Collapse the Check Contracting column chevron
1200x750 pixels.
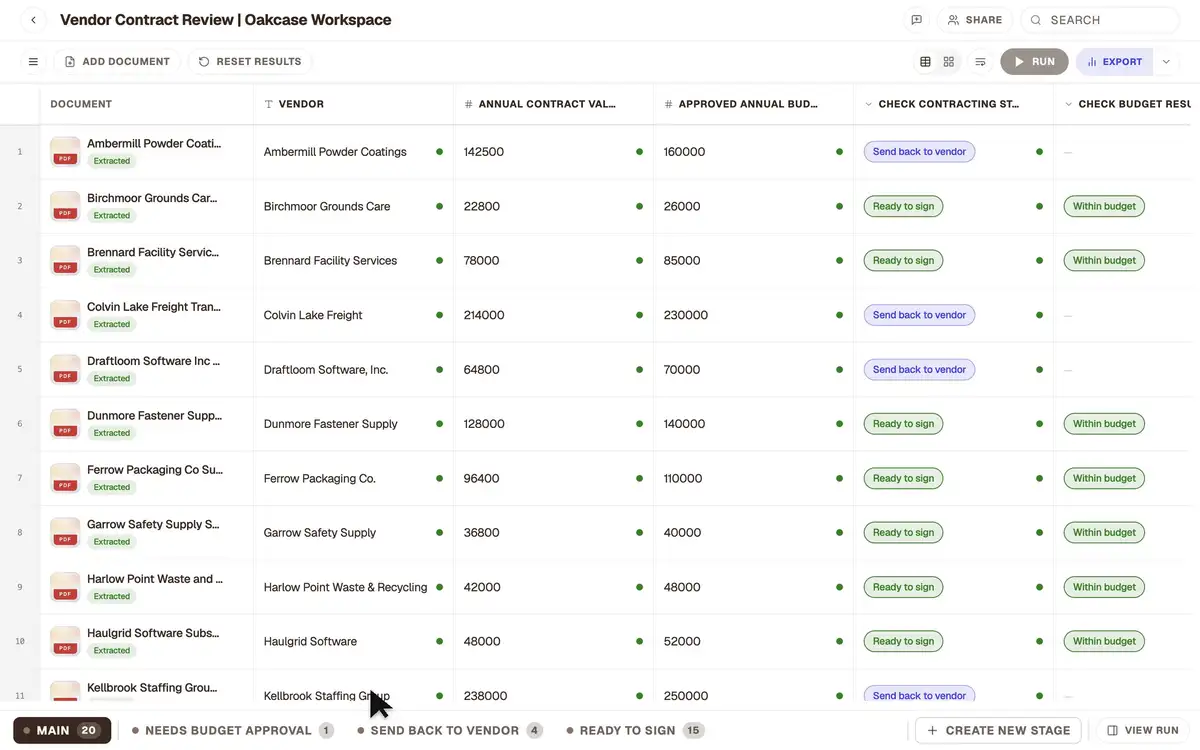(868, 104)
